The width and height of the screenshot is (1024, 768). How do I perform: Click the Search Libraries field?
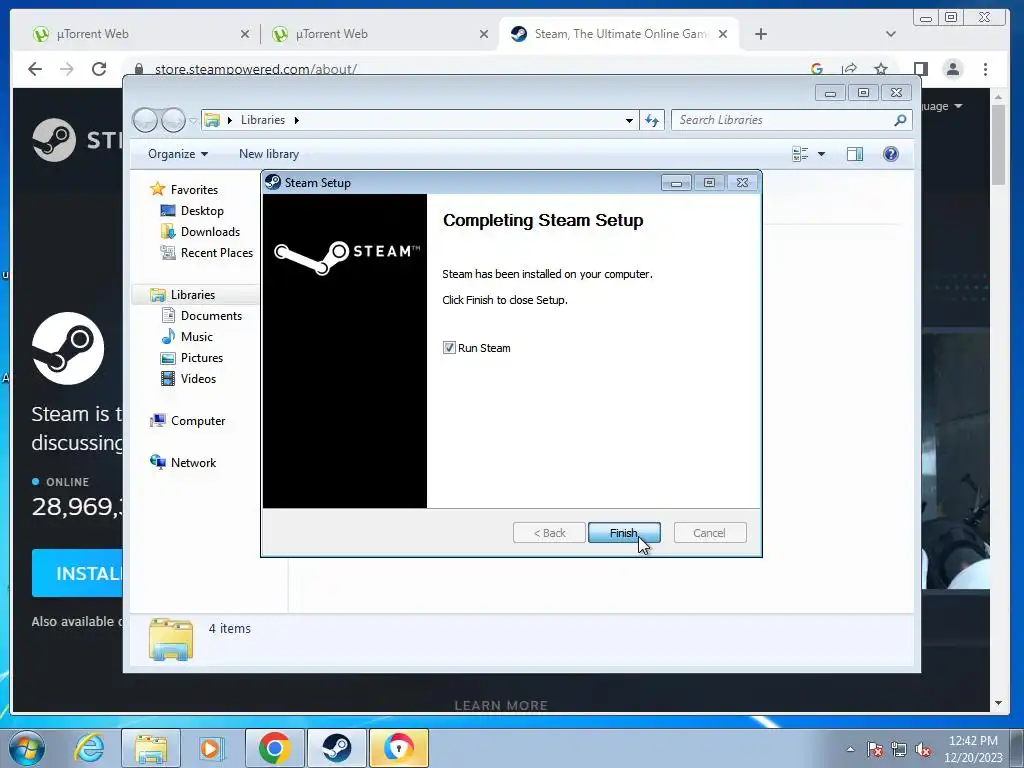click(784, 120)
